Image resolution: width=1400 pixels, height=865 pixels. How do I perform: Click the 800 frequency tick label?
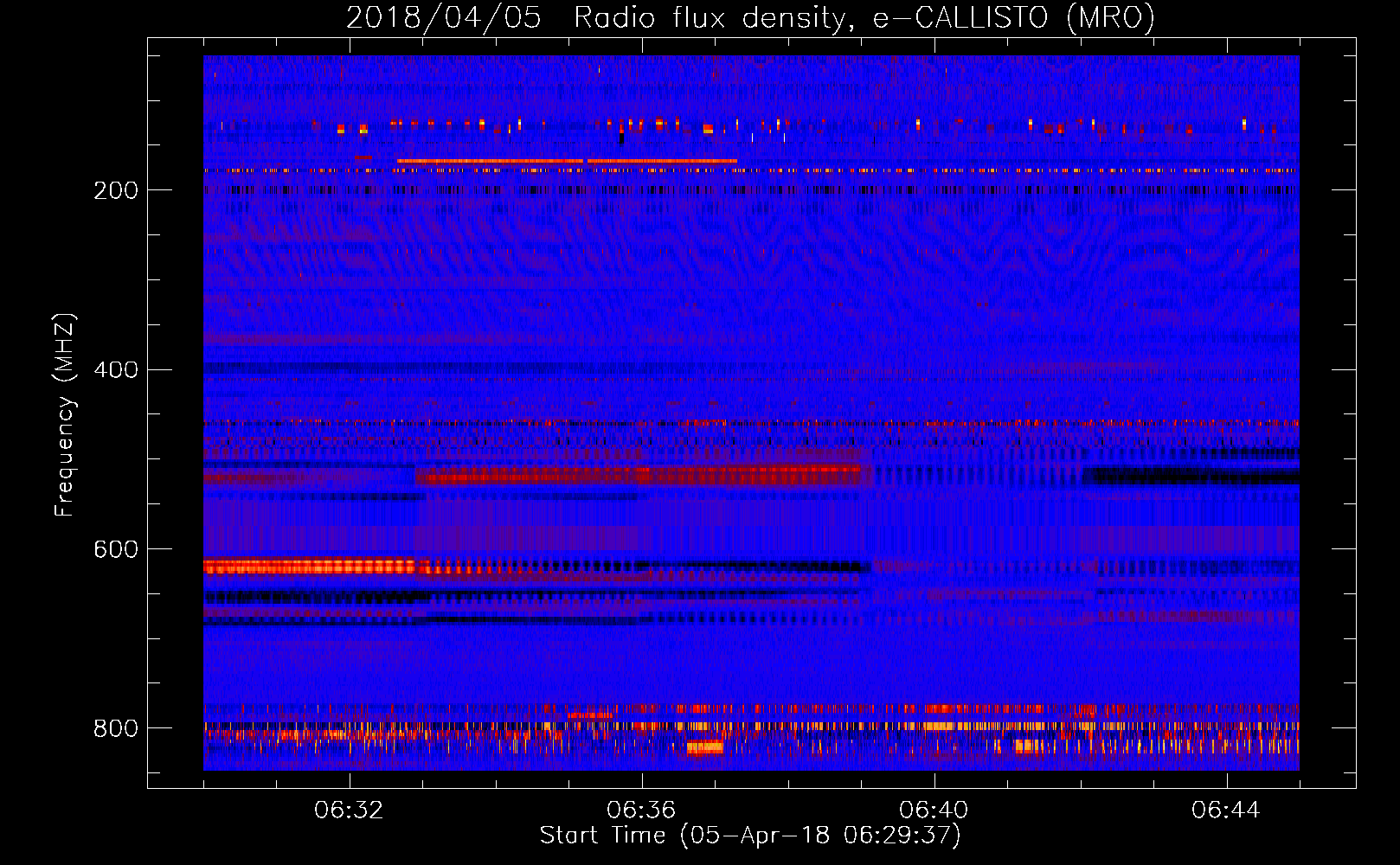[x=116, y=728]
